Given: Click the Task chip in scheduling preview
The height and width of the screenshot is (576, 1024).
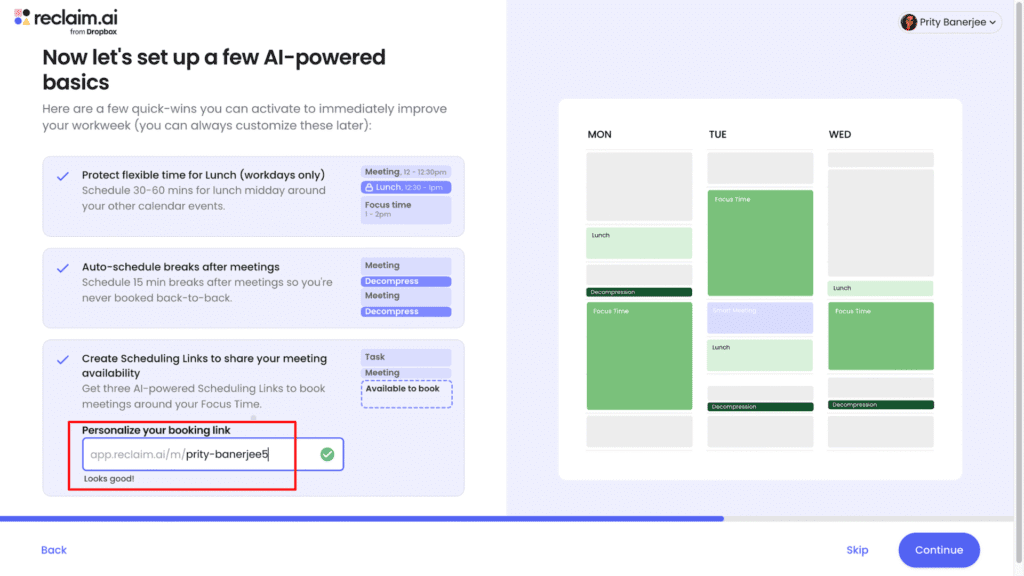Looking at the screenshot, I should point(405,357).
